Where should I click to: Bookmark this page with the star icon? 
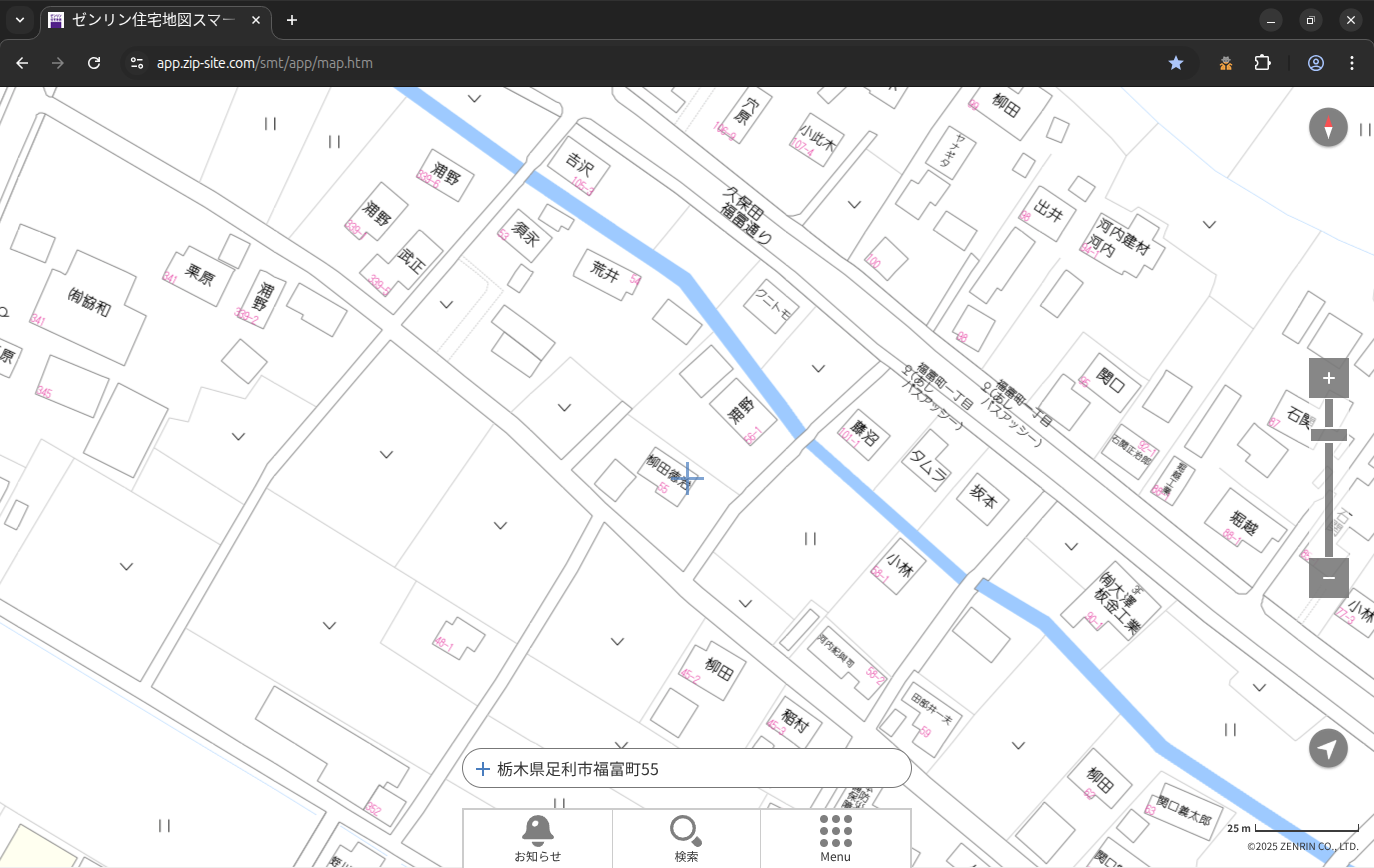[1176, 63]
